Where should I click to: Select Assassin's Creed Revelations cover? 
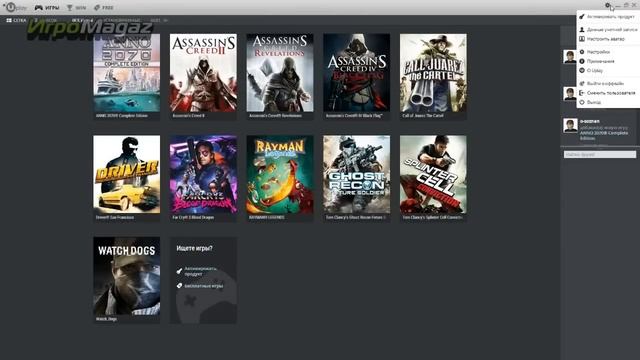coord(280,73)
